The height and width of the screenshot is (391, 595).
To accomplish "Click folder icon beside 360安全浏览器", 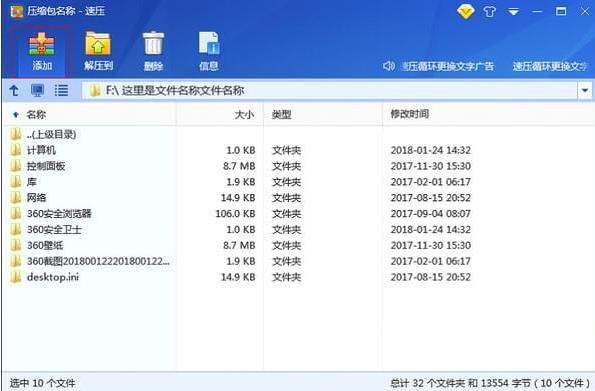I will pos(16,214).
